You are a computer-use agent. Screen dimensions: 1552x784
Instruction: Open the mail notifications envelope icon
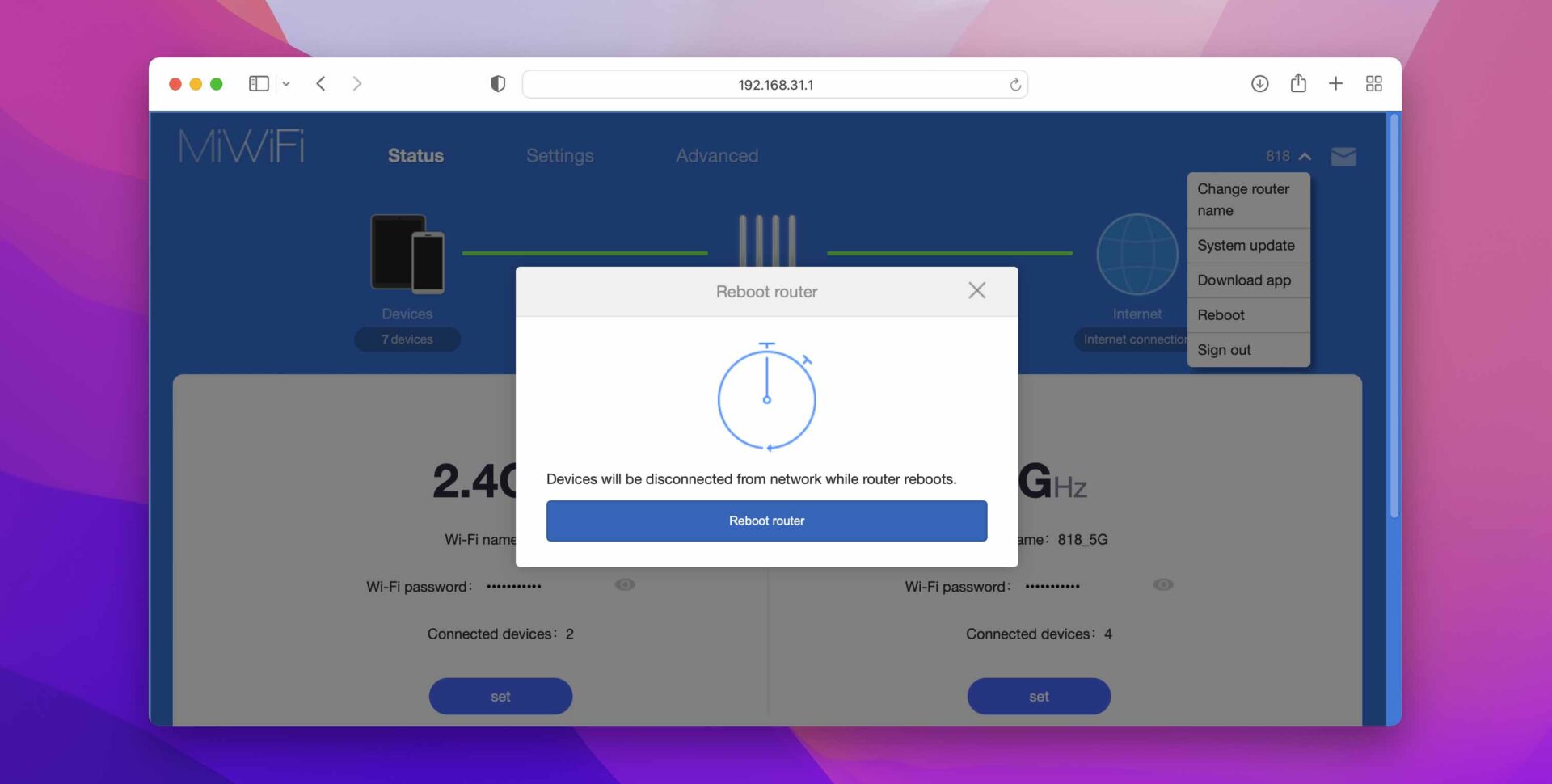1343,157
